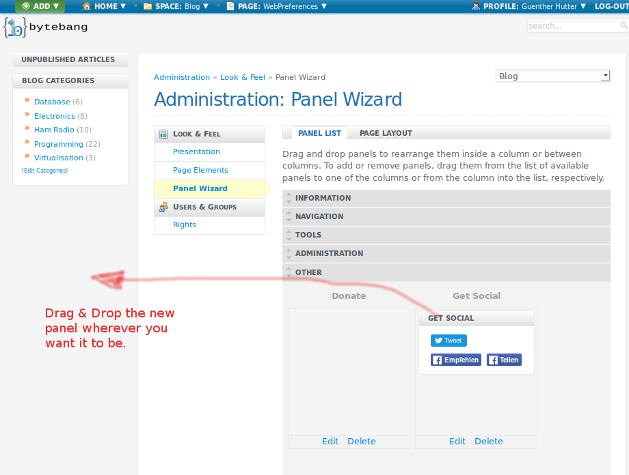
Task: Click the space folder icon
Action: click(148, 6)
